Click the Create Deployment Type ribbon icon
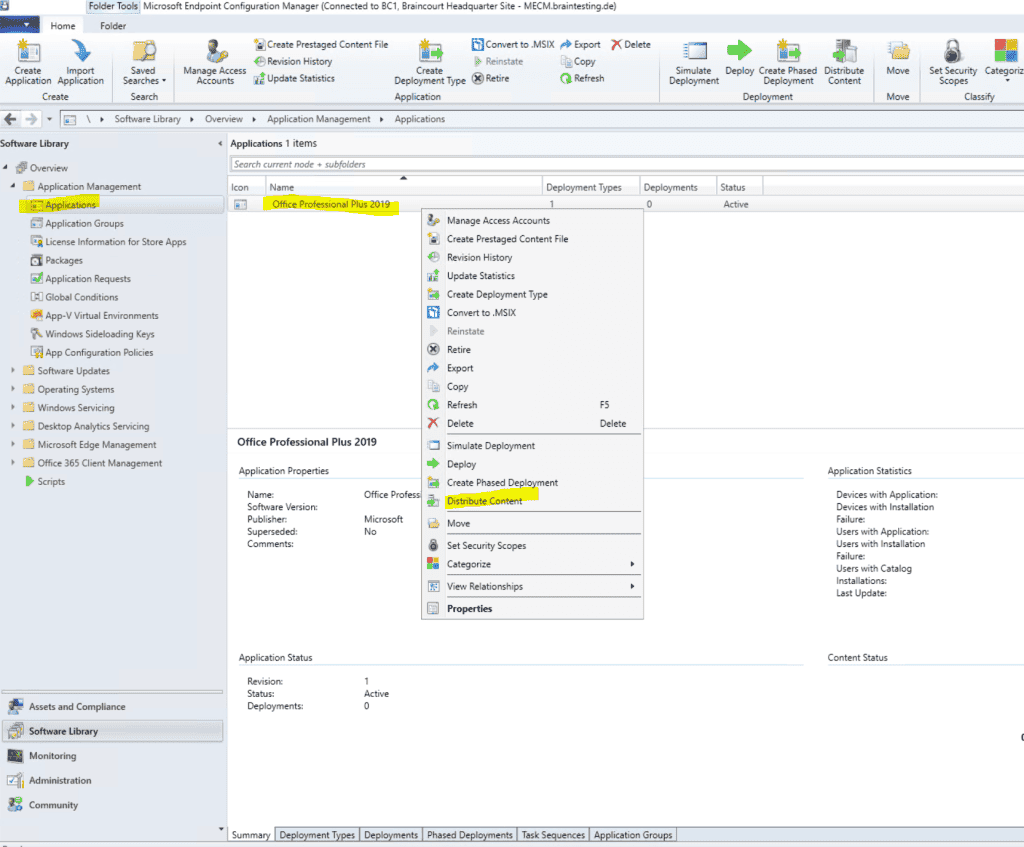The width and height of the screenshot is (1024, 847). tap(430, 60)
